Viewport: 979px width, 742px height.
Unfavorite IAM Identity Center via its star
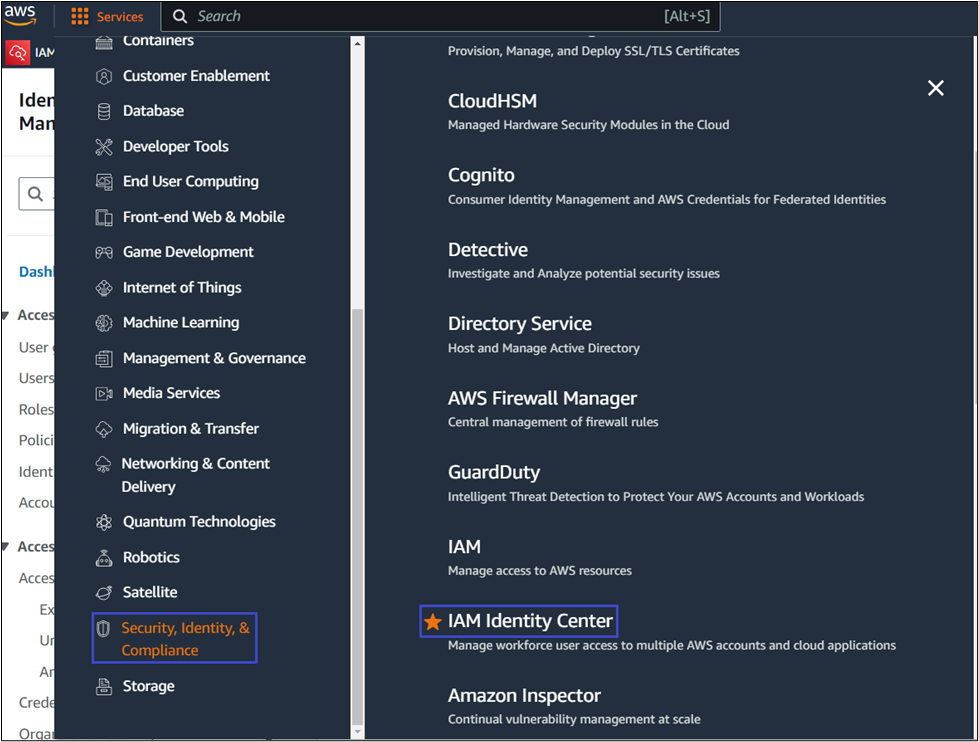click(433, 620)
